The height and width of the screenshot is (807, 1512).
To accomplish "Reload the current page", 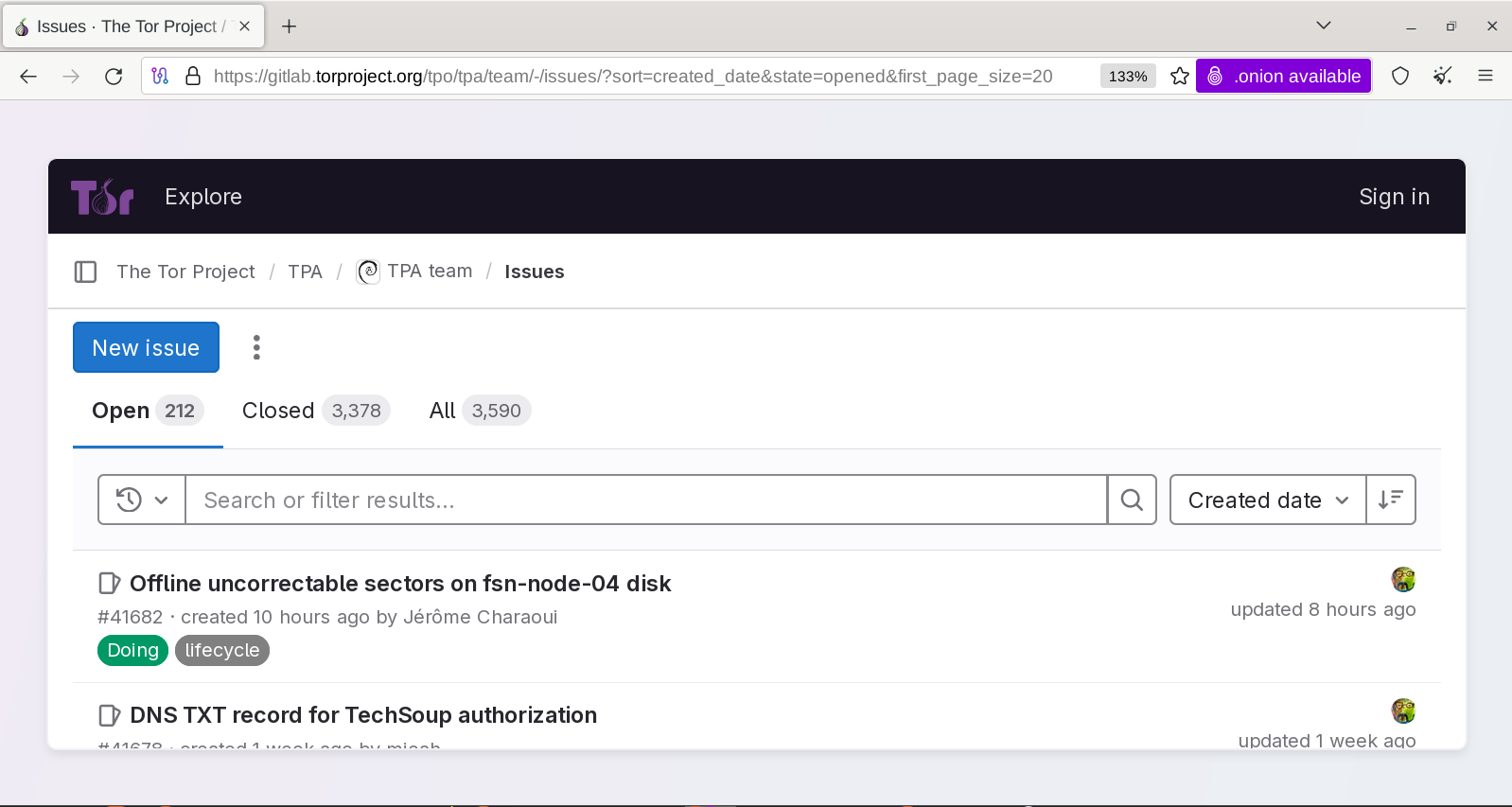I will click(114, 77).
